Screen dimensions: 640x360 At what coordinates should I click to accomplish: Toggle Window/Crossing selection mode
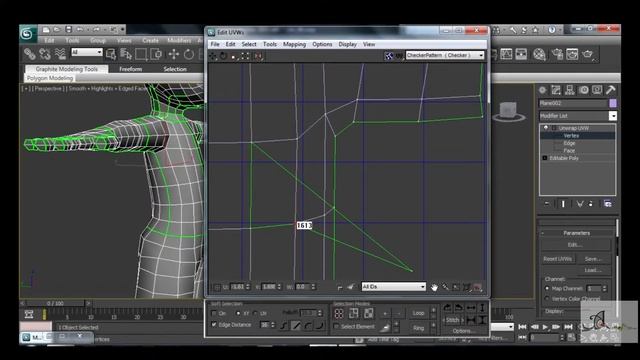point(156,54)
